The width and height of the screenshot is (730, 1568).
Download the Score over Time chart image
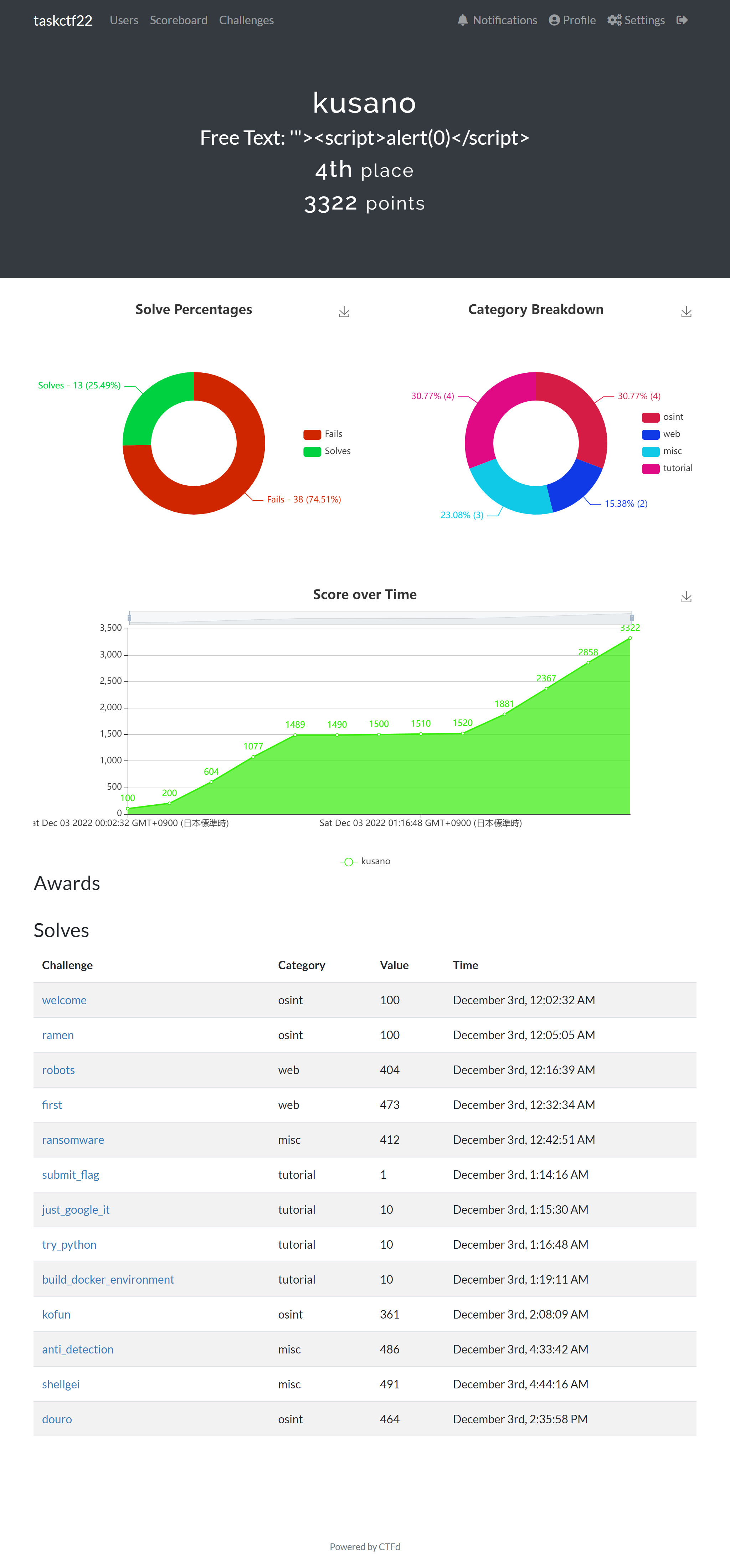coord(686,597)
